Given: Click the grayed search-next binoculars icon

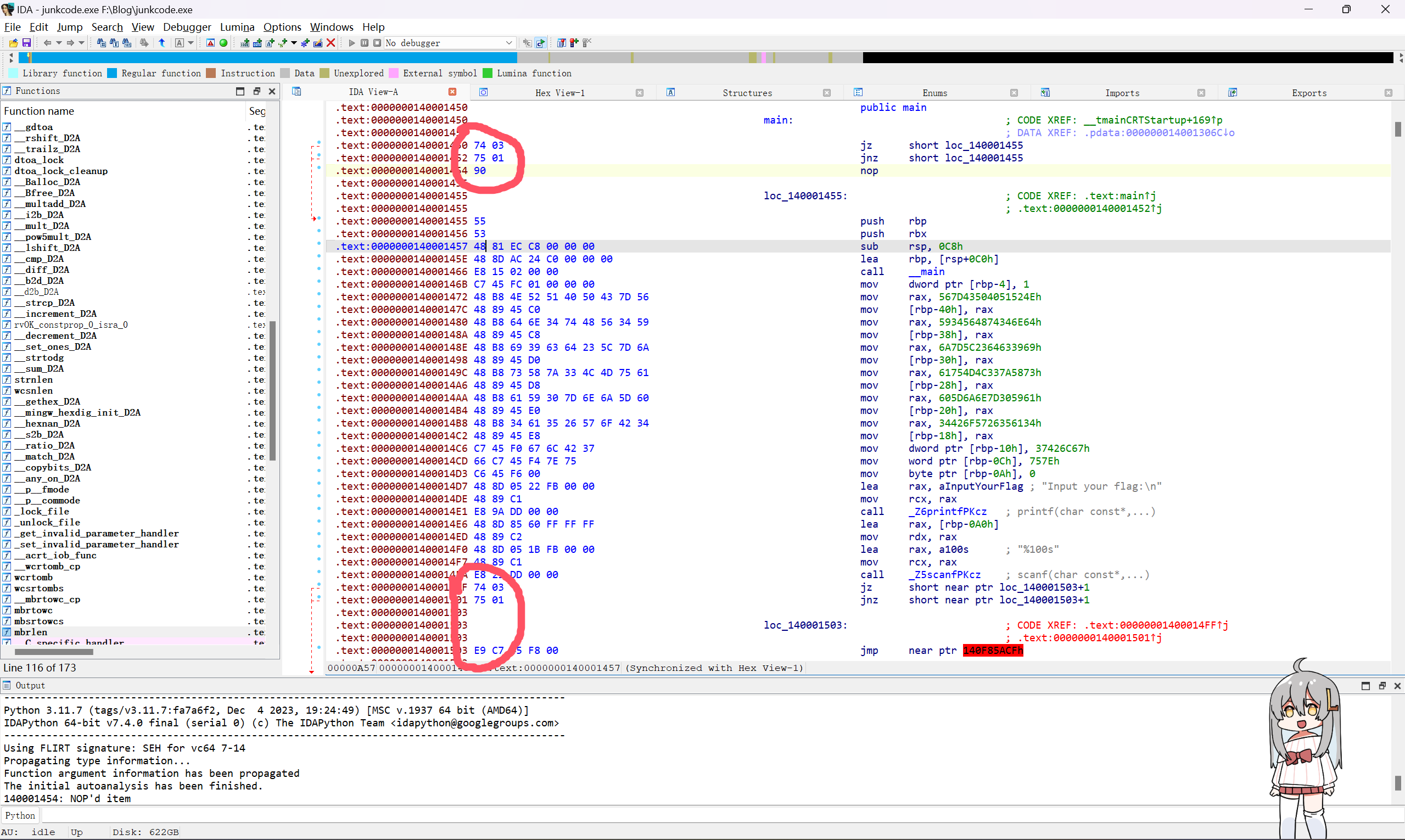Looking at the screenshot, I should tap(144, 43).
